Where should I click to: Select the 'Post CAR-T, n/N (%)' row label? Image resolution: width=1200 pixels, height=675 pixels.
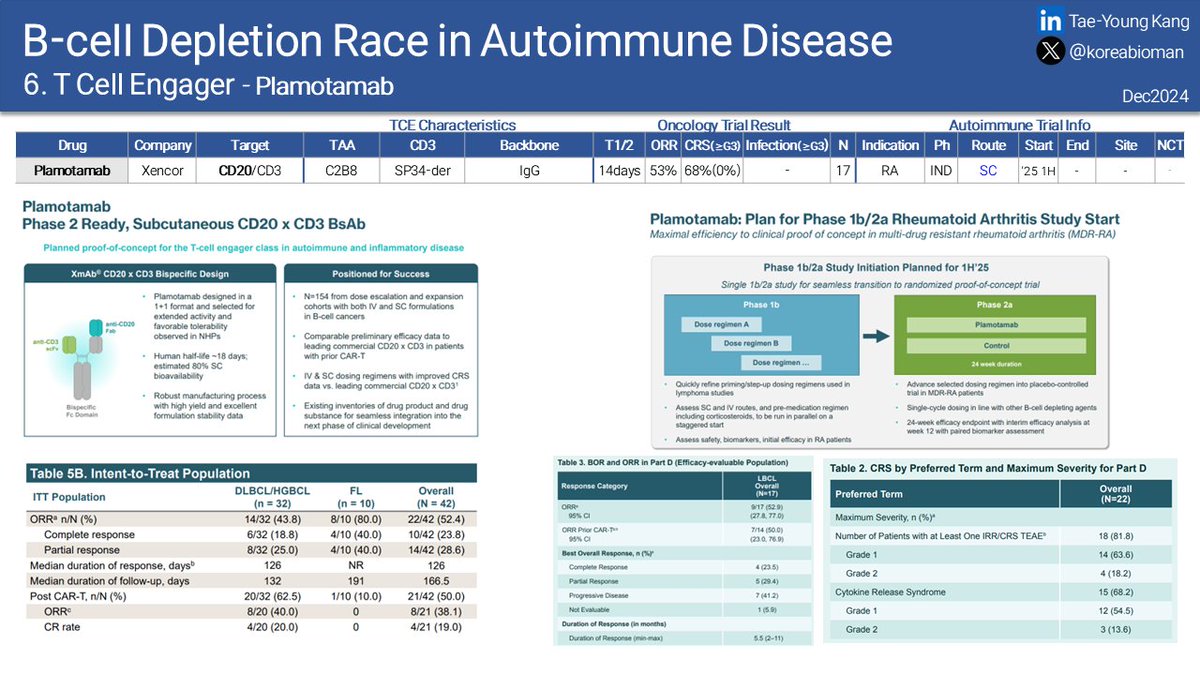(x=76, y=595)
